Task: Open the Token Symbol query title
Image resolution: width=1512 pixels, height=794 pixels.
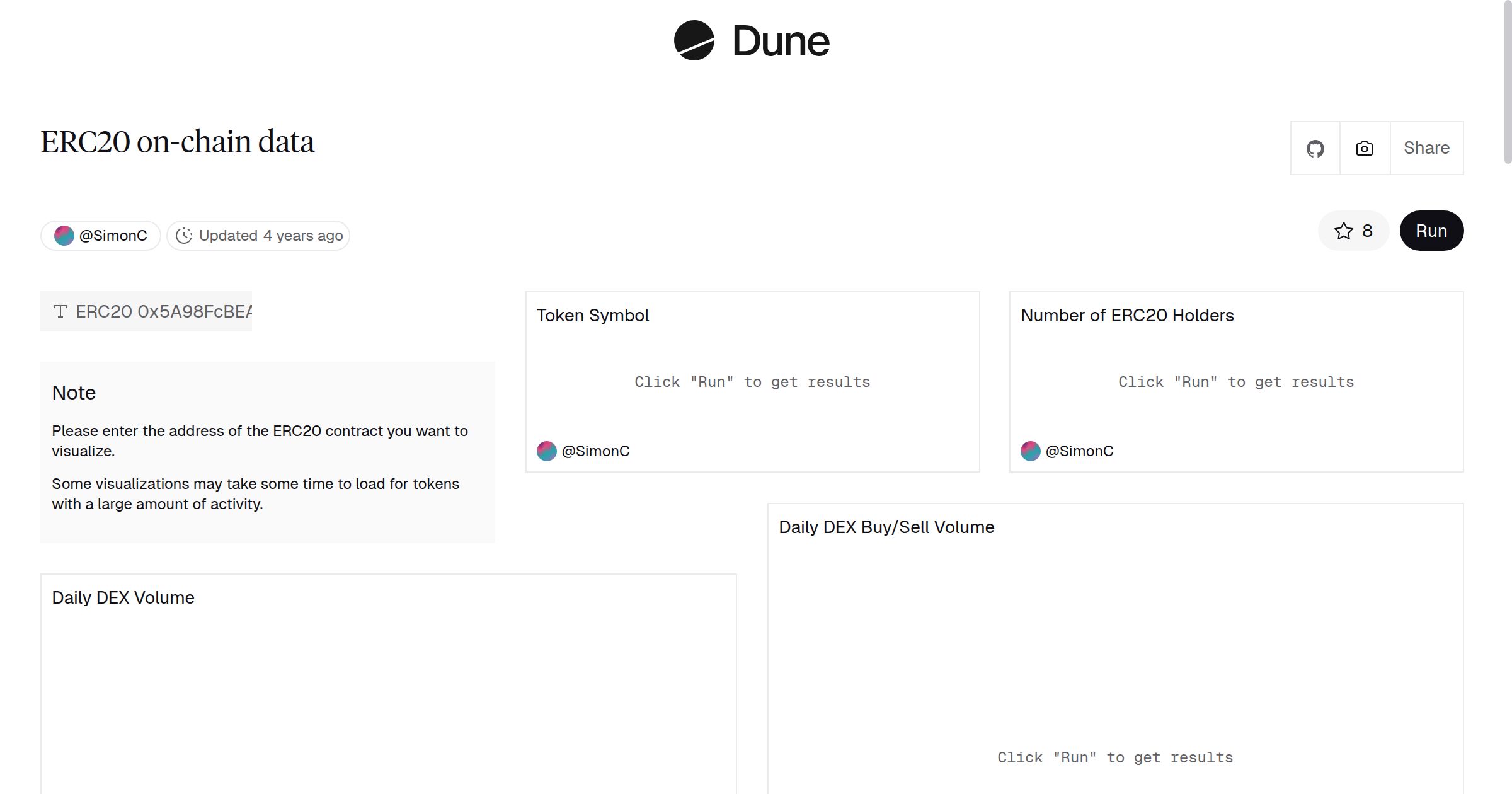Action: [592, 315]
